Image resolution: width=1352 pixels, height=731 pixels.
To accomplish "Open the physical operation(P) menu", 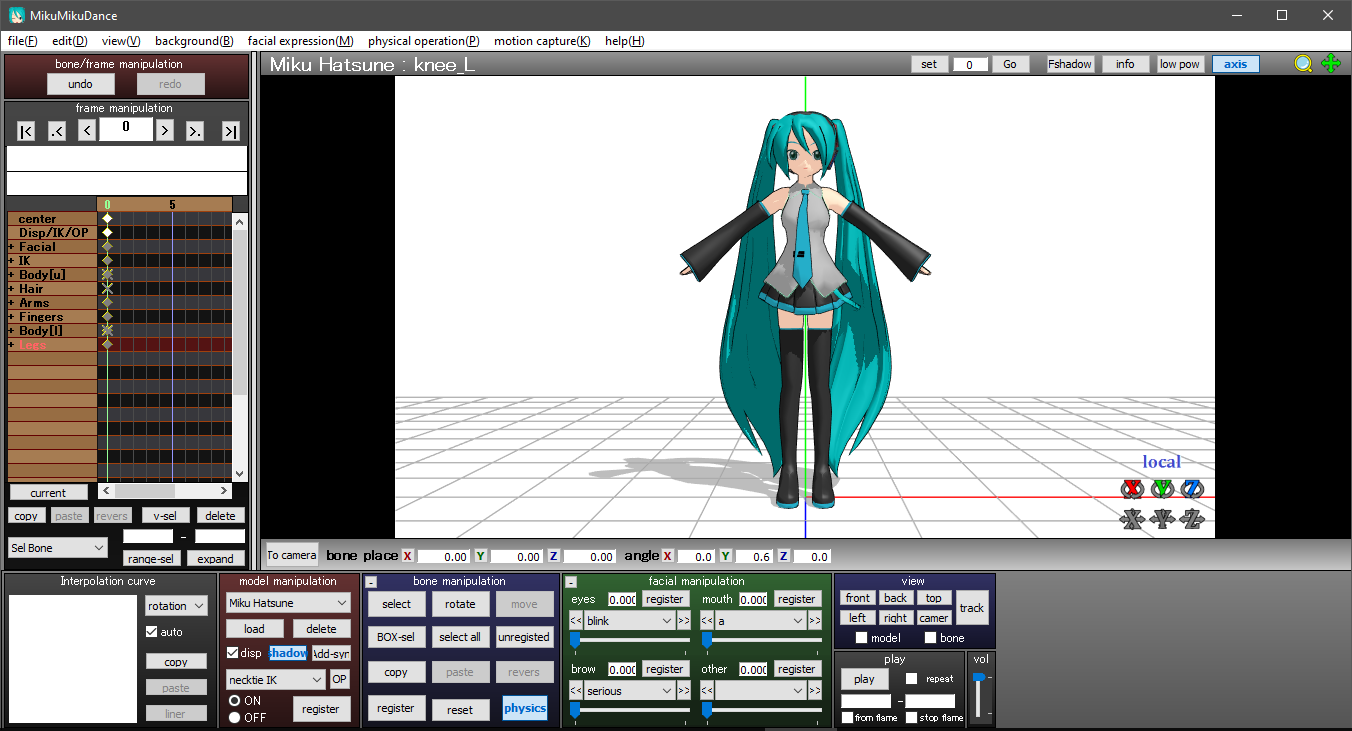I will click(x=423, y=41).
